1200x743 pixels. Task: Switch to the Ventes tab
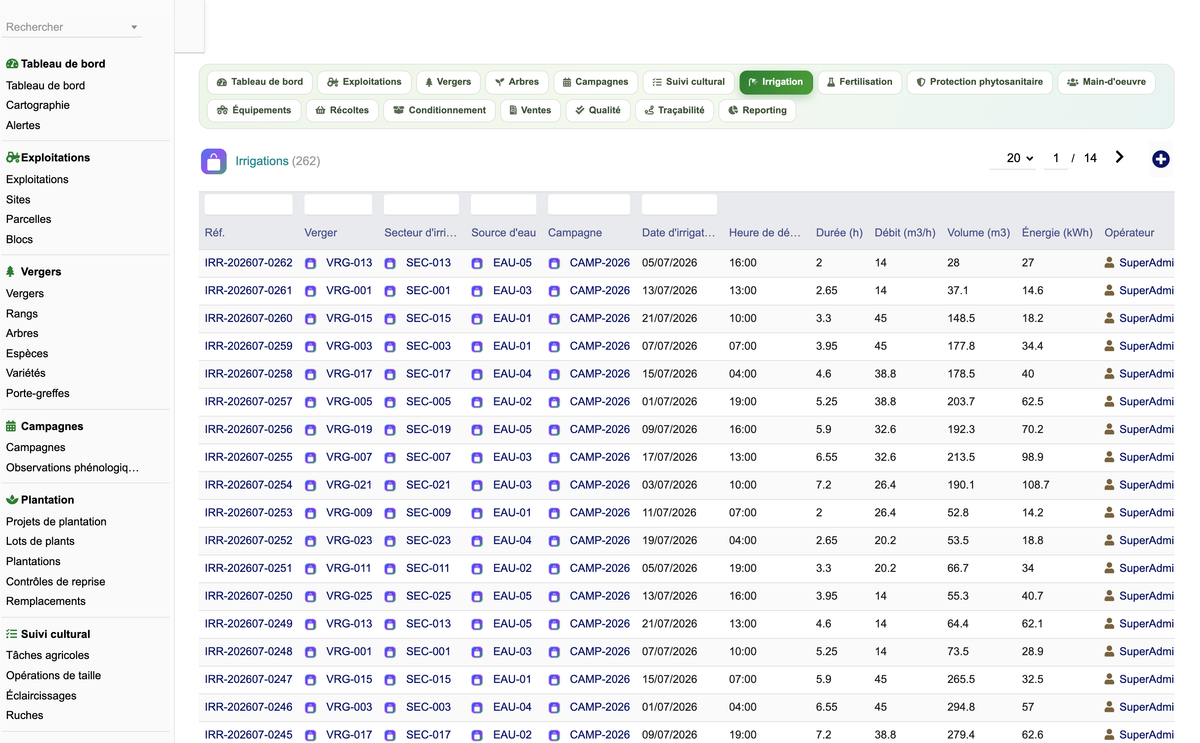[530, 110]
